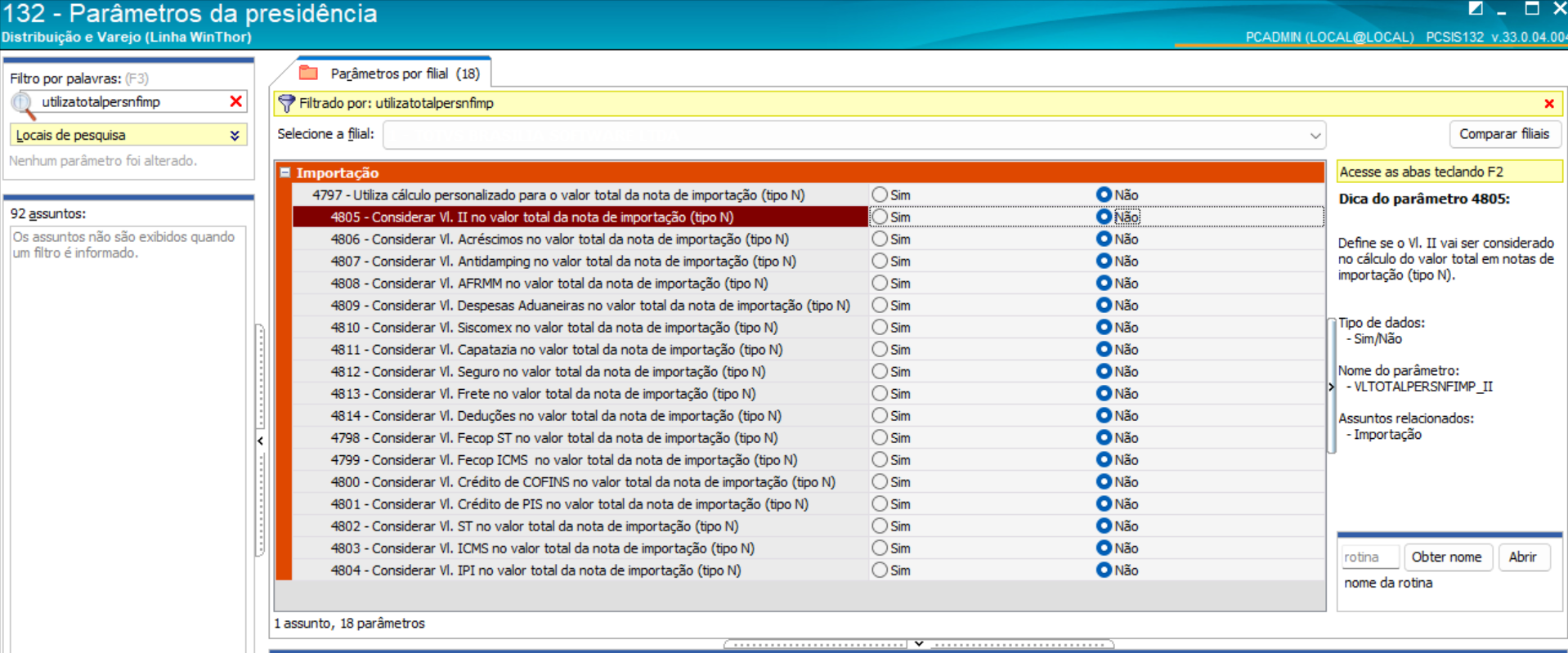Select row '4809 - Considerar Vl. Despesas Aduaneiras'
Screen dimensions: 1568x653
click(x=580, y=305)
